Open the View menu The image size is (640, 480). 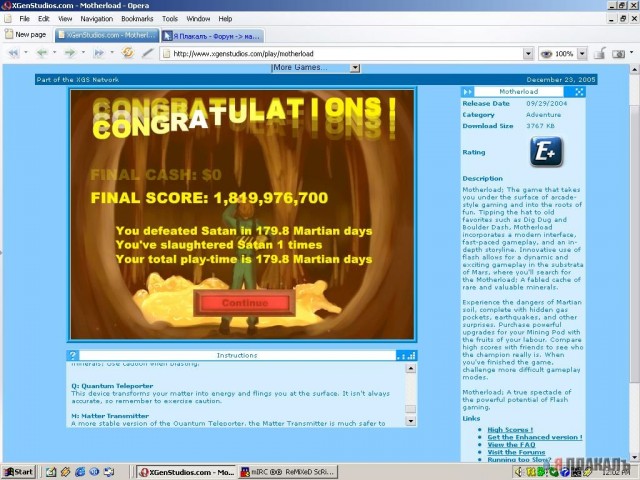coord(65,19)
